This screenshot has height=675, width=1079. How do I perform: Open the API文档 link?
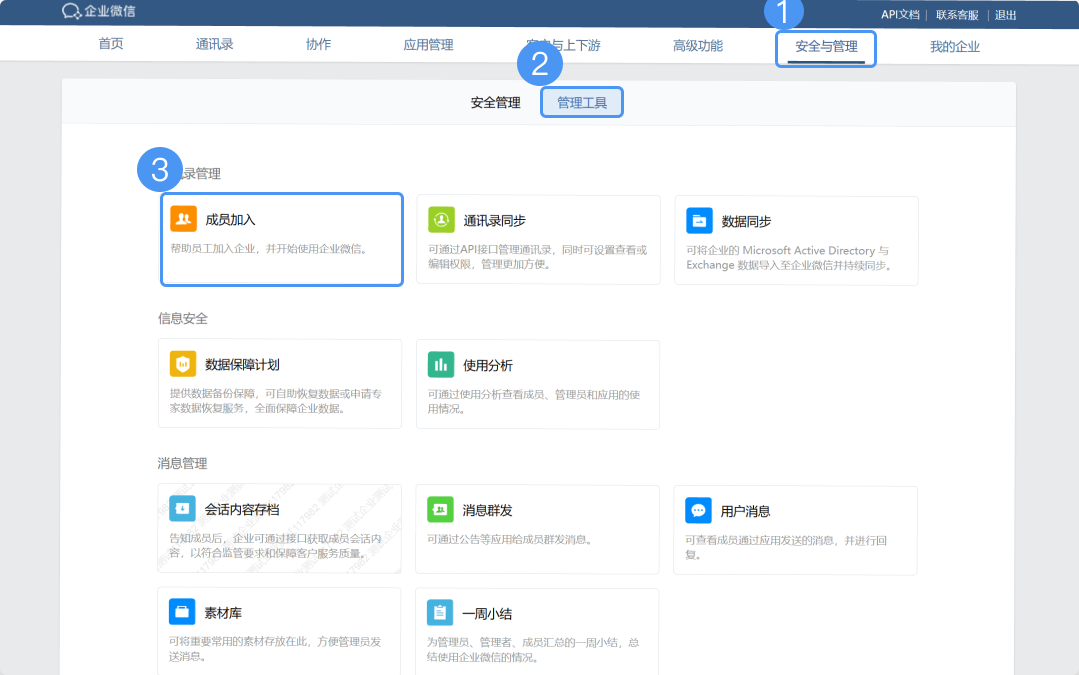(899, 15)
